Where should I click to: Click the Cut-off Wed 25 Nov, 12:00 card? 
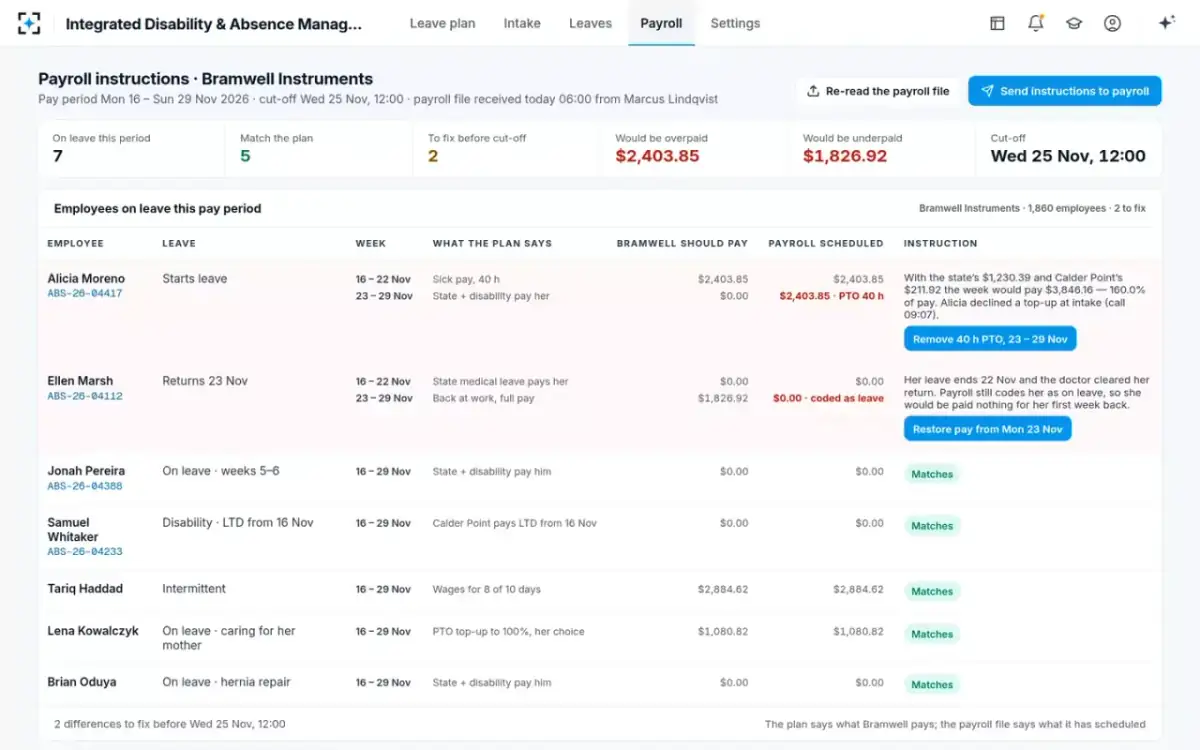point(1069,149)
